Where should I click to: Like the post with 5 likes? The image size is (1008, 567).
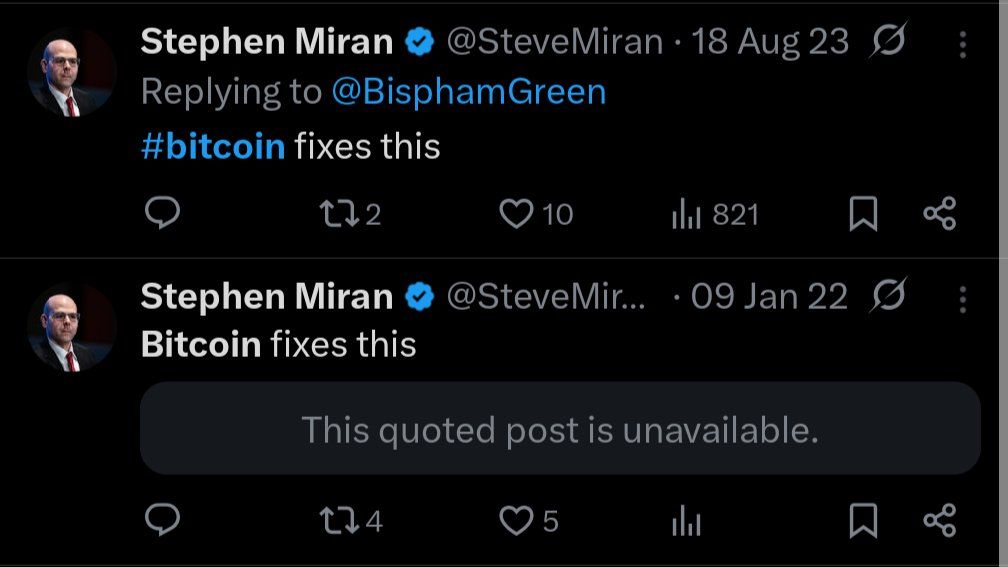tap(517, 520)
